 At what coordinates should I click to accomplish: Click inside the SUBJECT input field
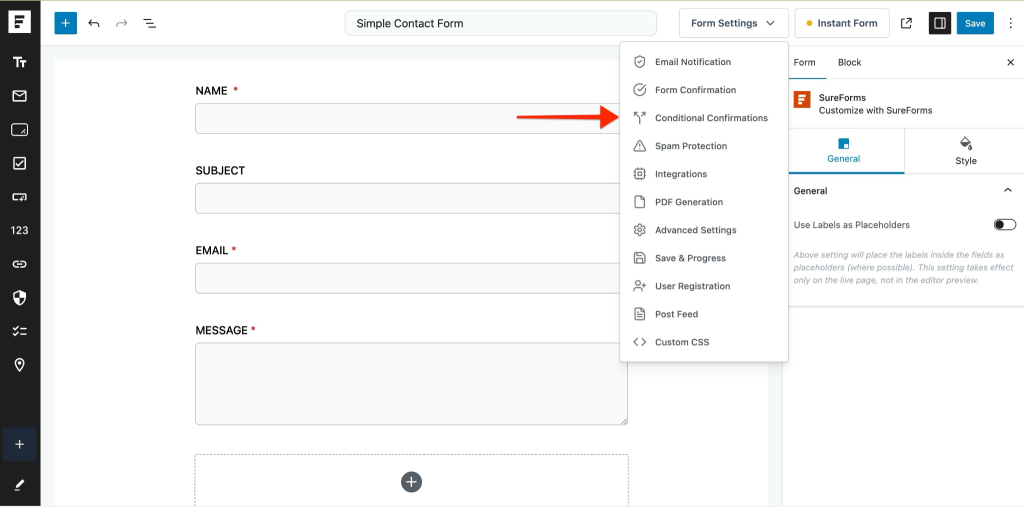tap(408, 199)
